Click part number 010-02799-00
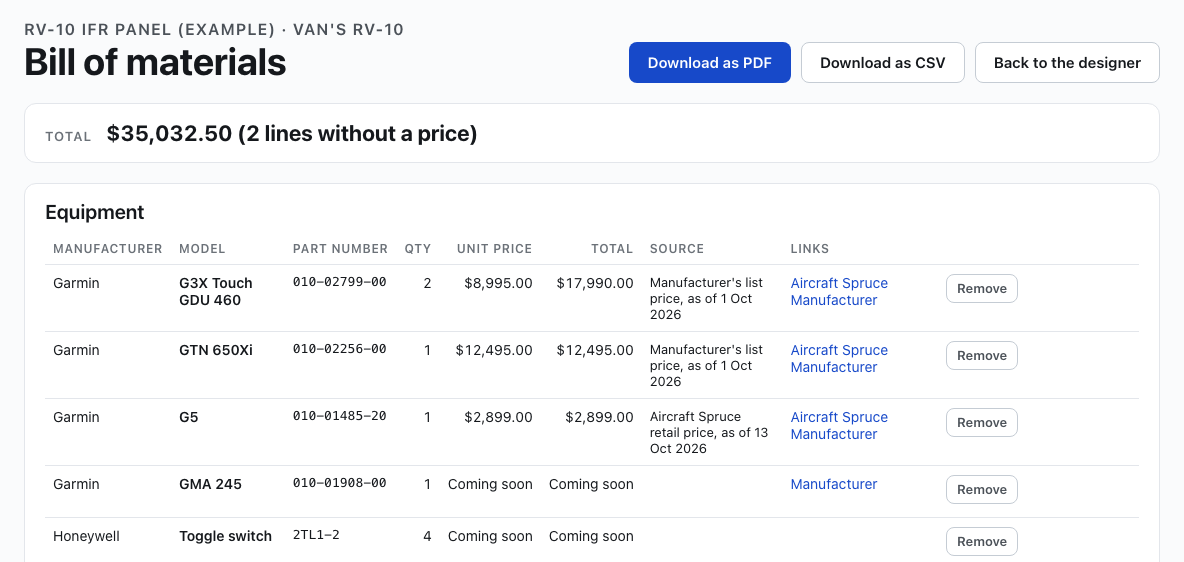The height and width of the screenshot is (562, 1184). [339, 282]
